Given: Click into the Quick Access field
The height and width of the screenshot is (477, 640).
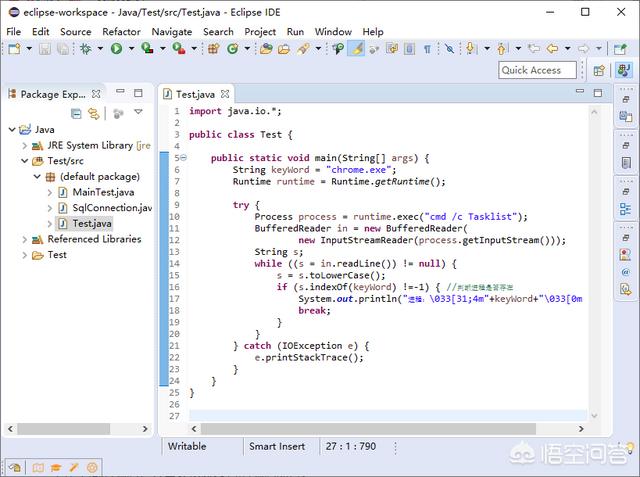Looking at the screenshot, I should tap(537, 70).
